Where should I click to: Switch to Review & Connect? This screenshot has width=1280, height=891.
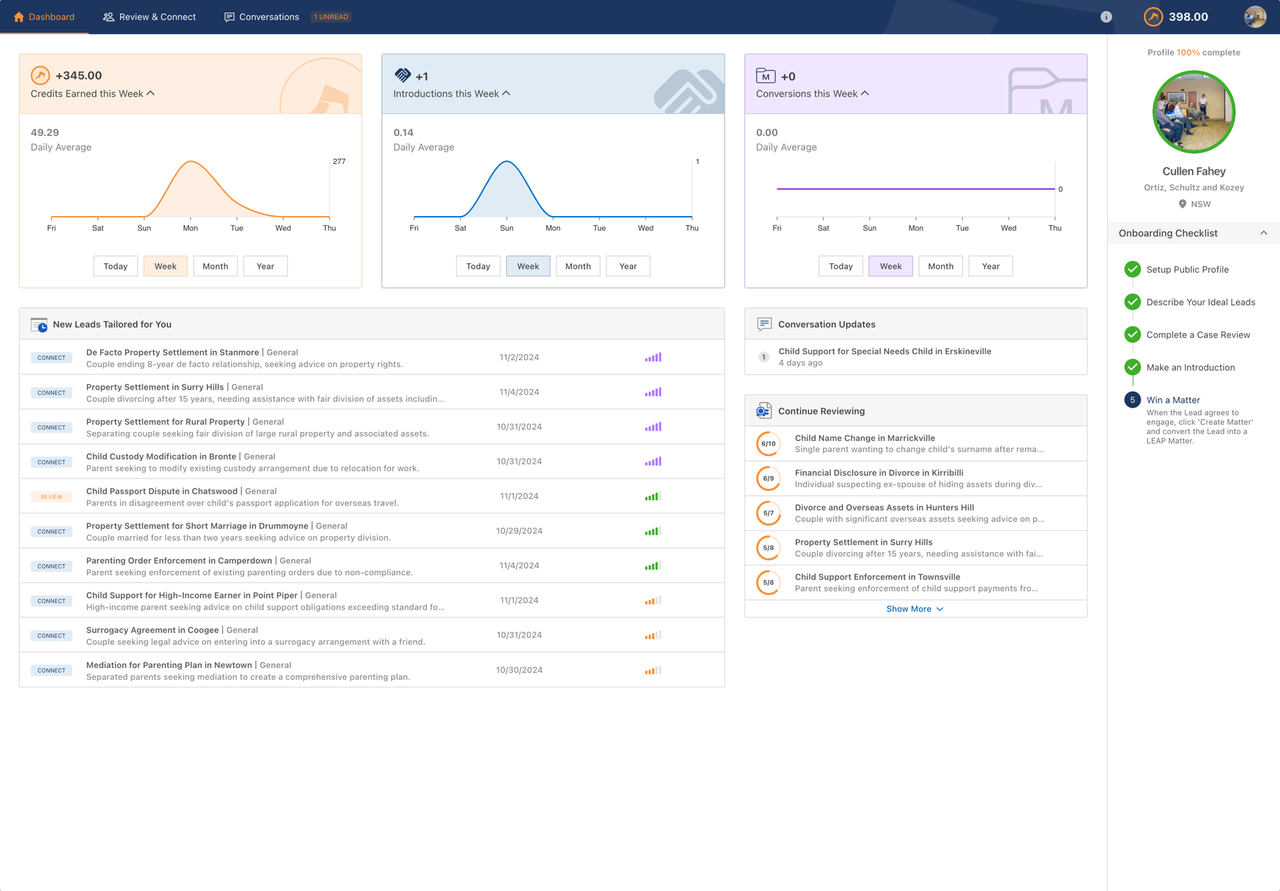tap(148, 17)
